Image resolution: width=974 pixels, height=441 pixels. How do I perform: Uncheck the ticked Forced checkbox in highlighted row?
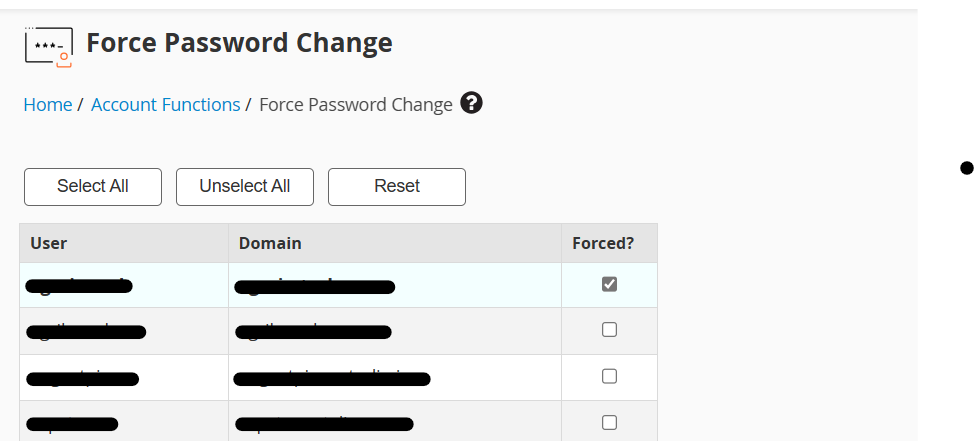[609, 284]
